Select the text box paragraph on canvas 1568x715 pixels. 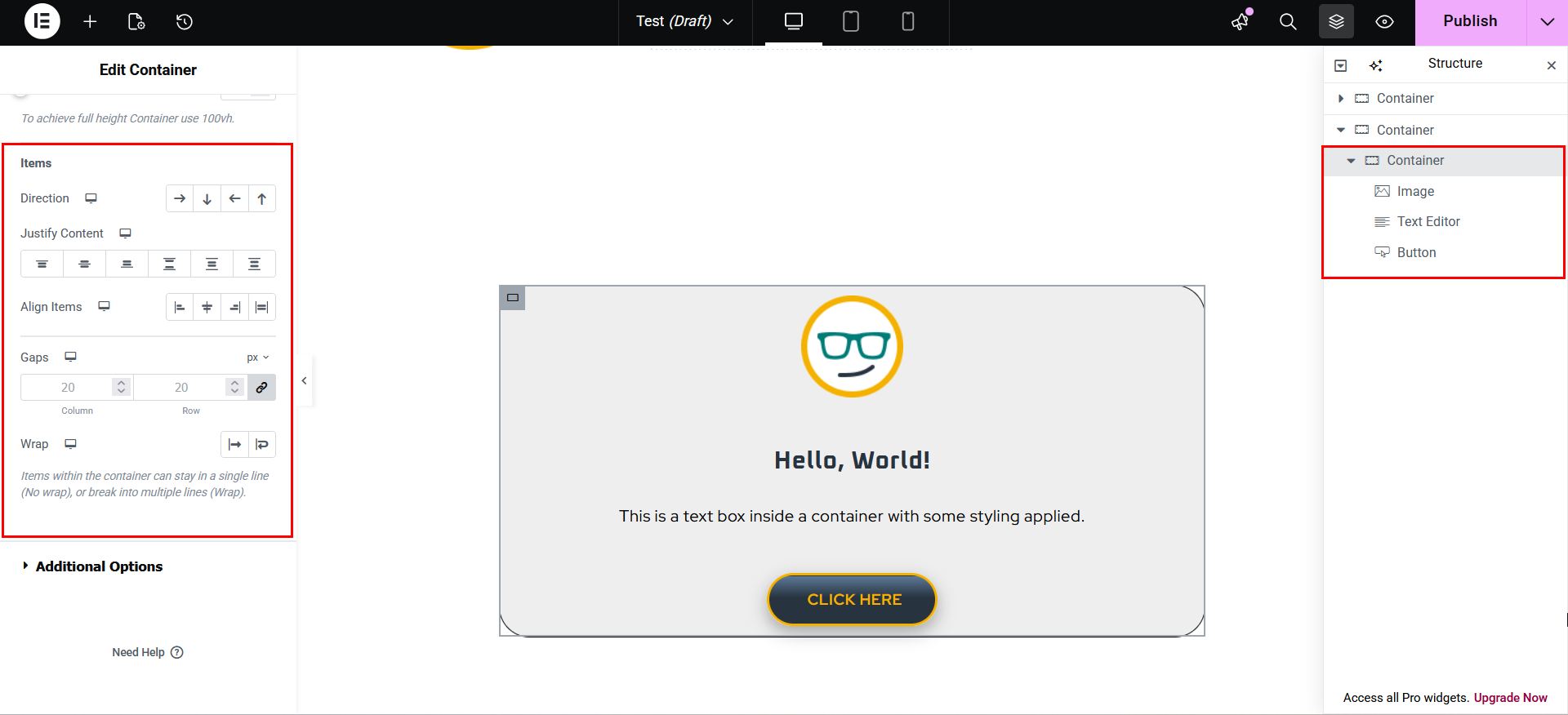852,516
